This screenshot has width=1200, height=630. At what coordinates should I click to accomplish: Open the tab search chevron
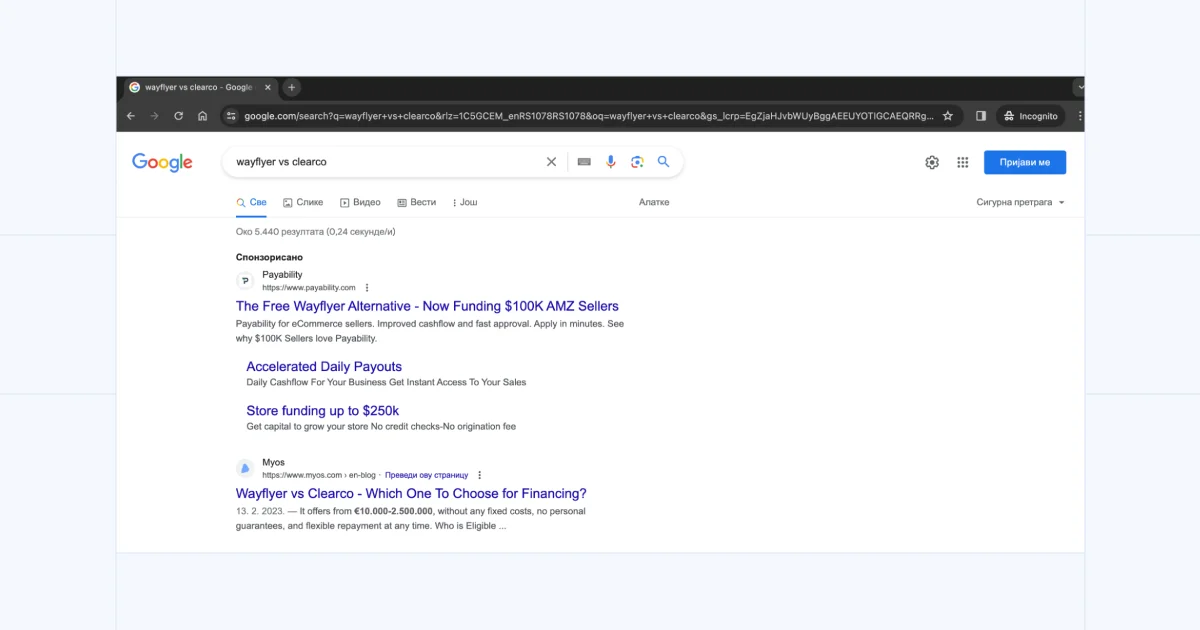point(1080,87)
